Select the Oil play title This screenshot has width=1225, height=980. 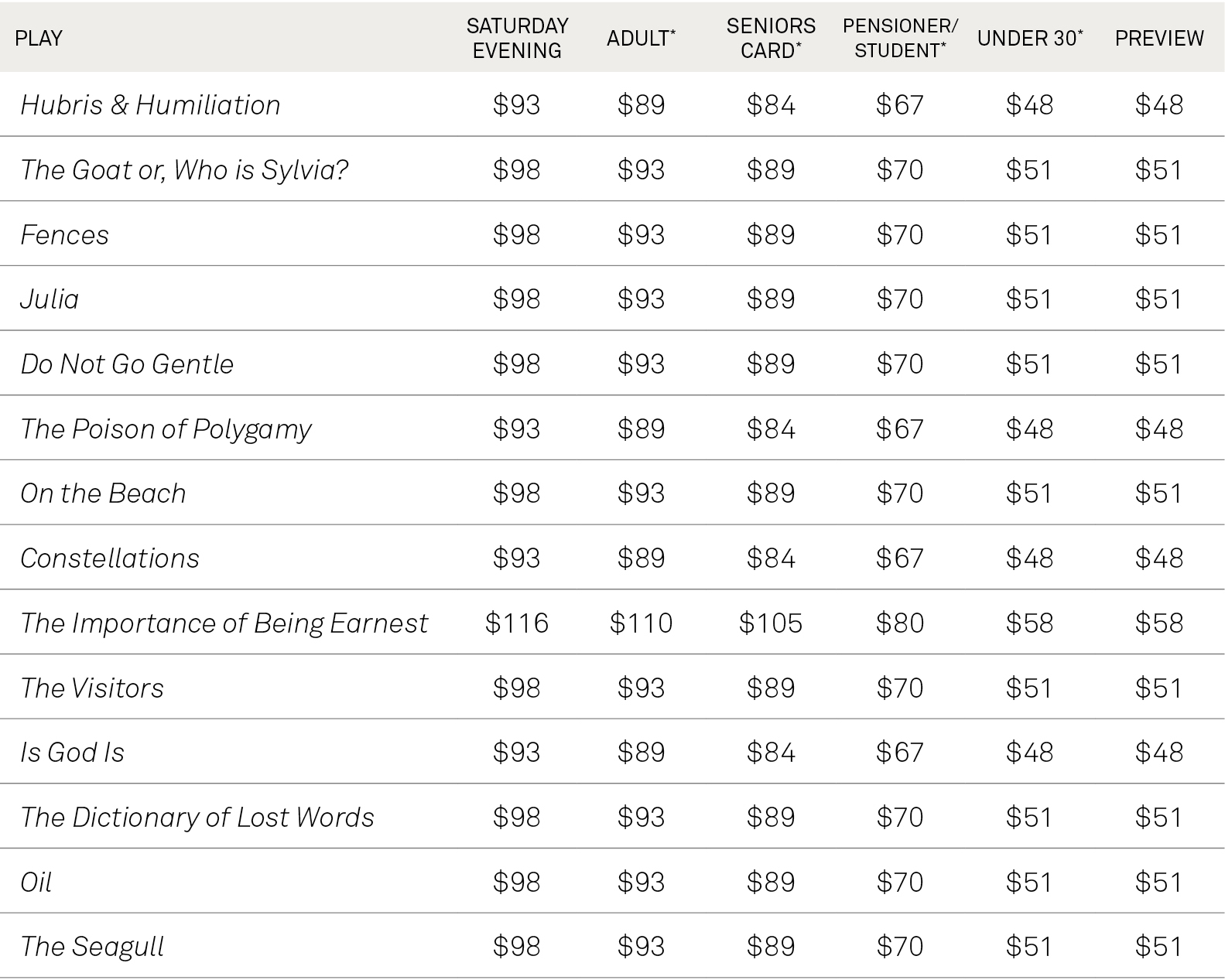coord(36,883)
